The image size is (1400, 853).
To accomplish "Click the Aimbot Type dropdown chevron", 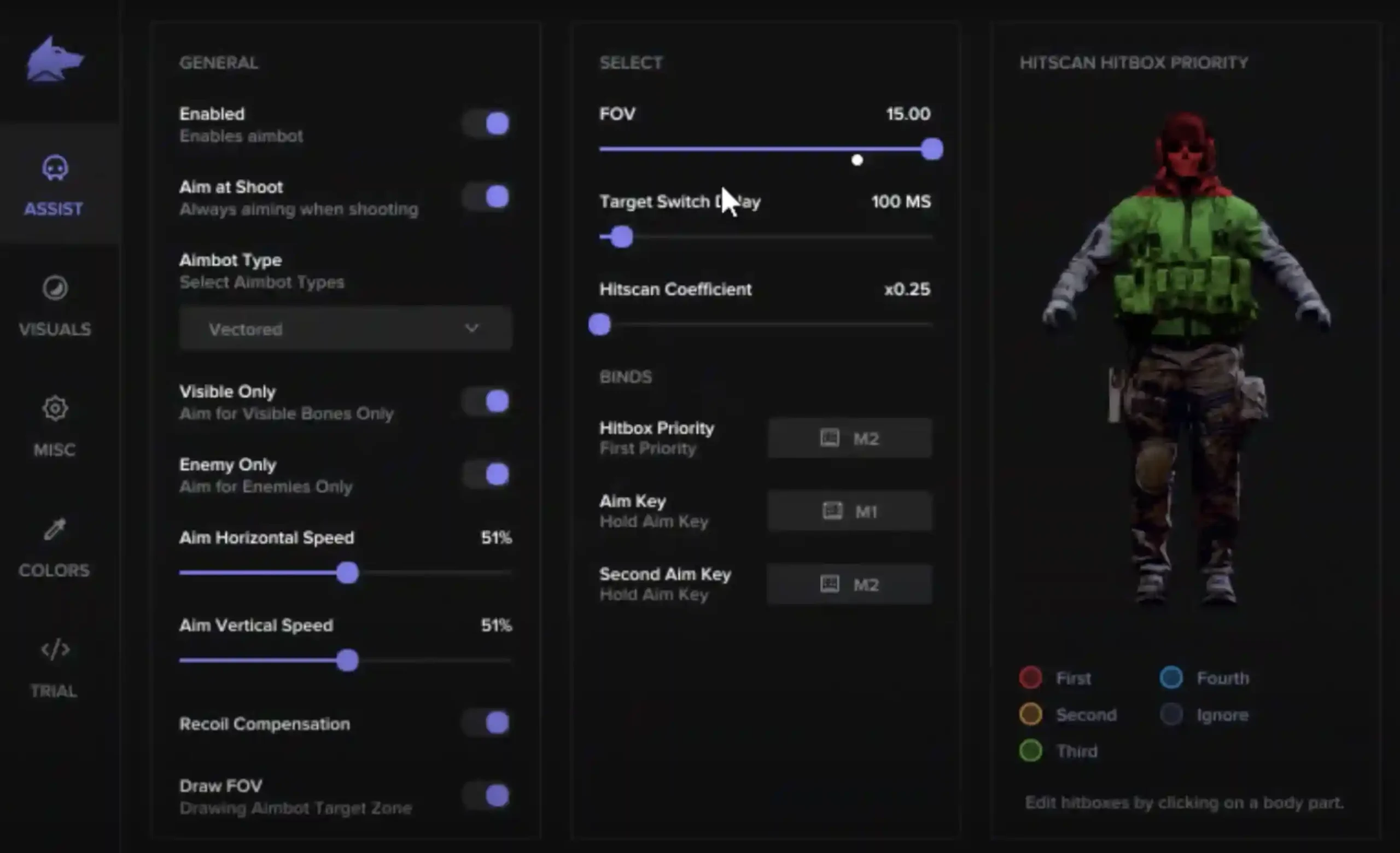I will point(471,328).
